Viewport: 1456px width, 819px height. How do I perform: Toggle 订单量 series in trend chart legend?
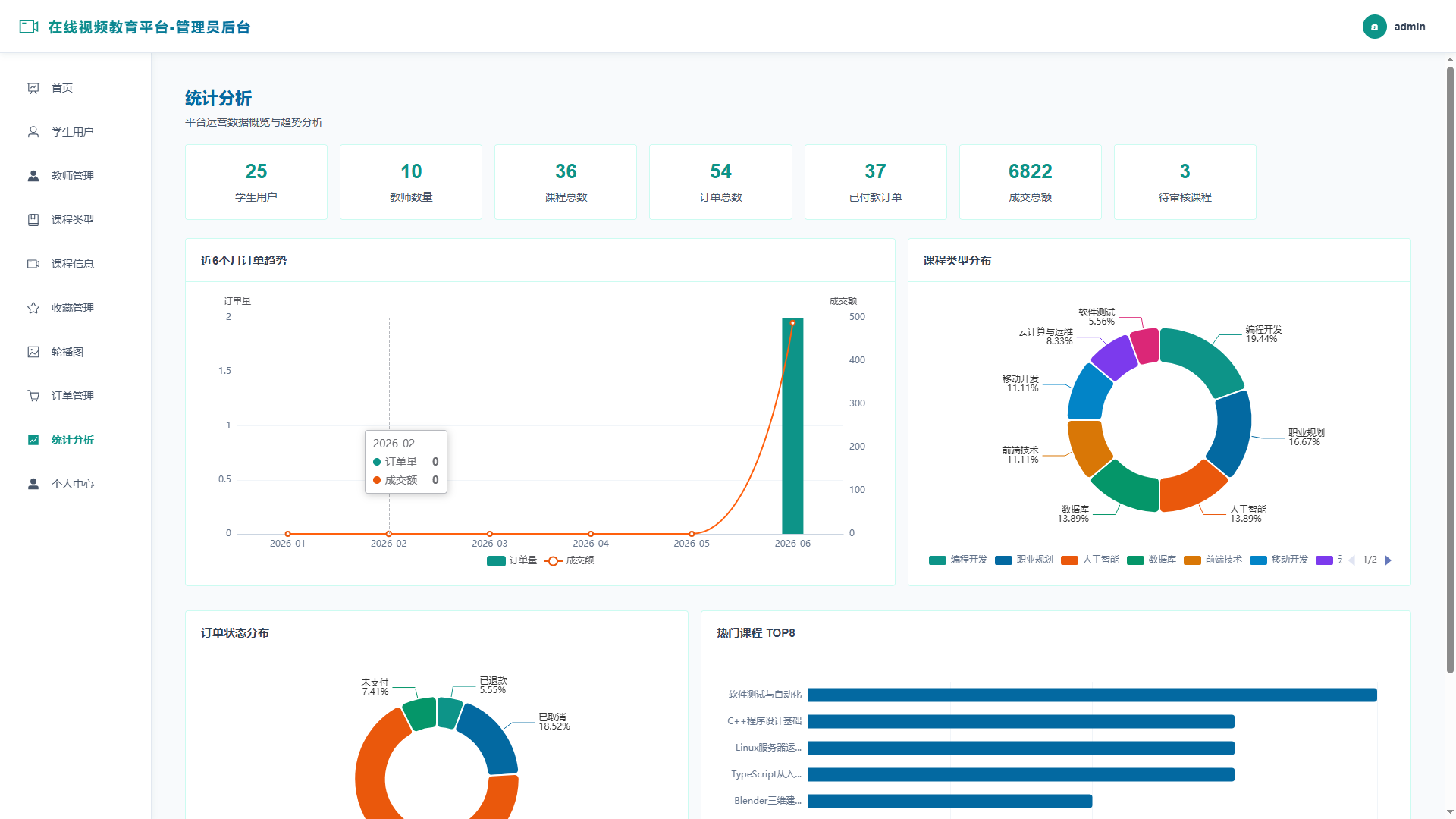pos(512,560)
